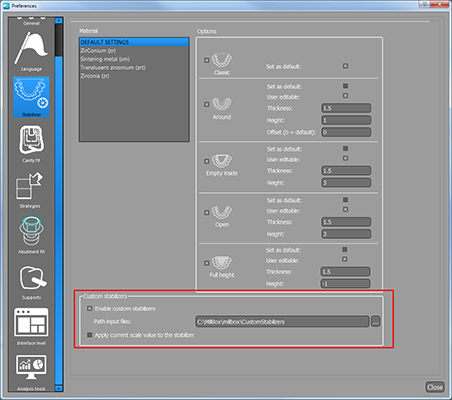Toggle Enable custom stabilizers checkbox
Viewport: 452px width, 400px height.
[x=89, y=309]
